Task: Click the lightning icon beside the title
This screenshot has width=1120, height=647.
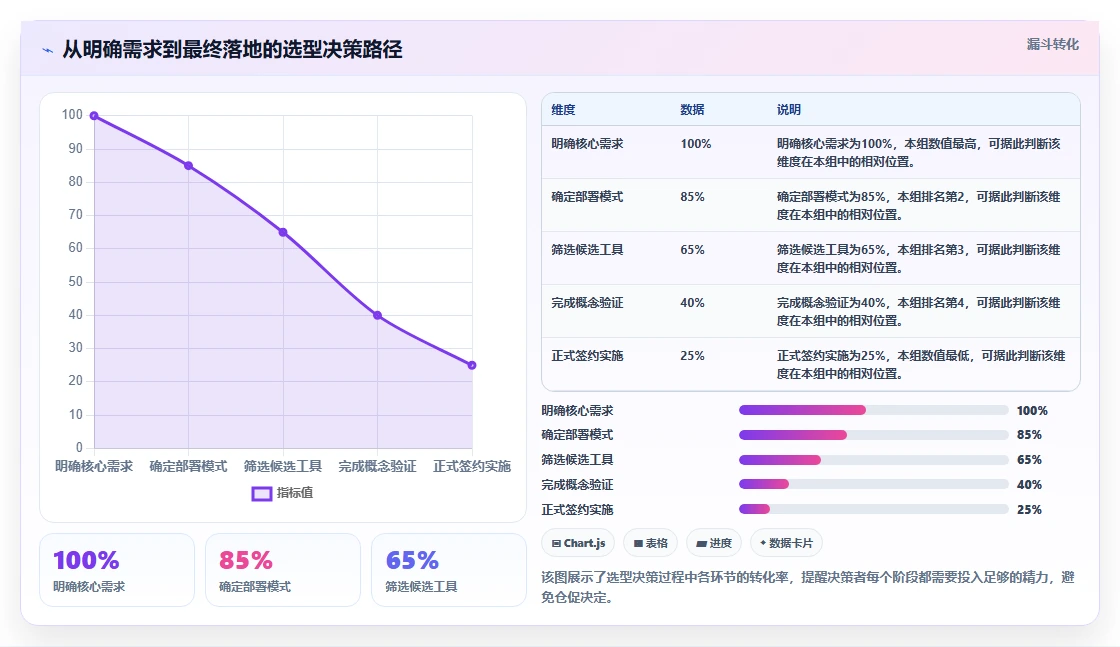Action: pyautogui.click(x=47, y=50)
